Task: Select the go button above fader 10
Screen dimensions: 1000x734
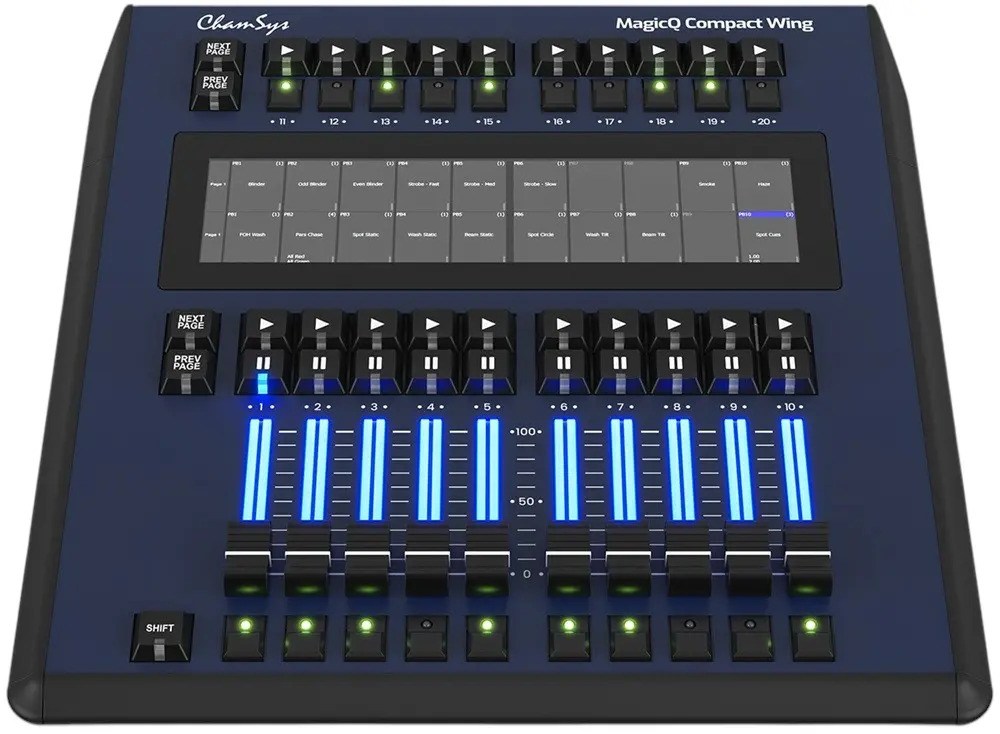Action: coord(786,330)
